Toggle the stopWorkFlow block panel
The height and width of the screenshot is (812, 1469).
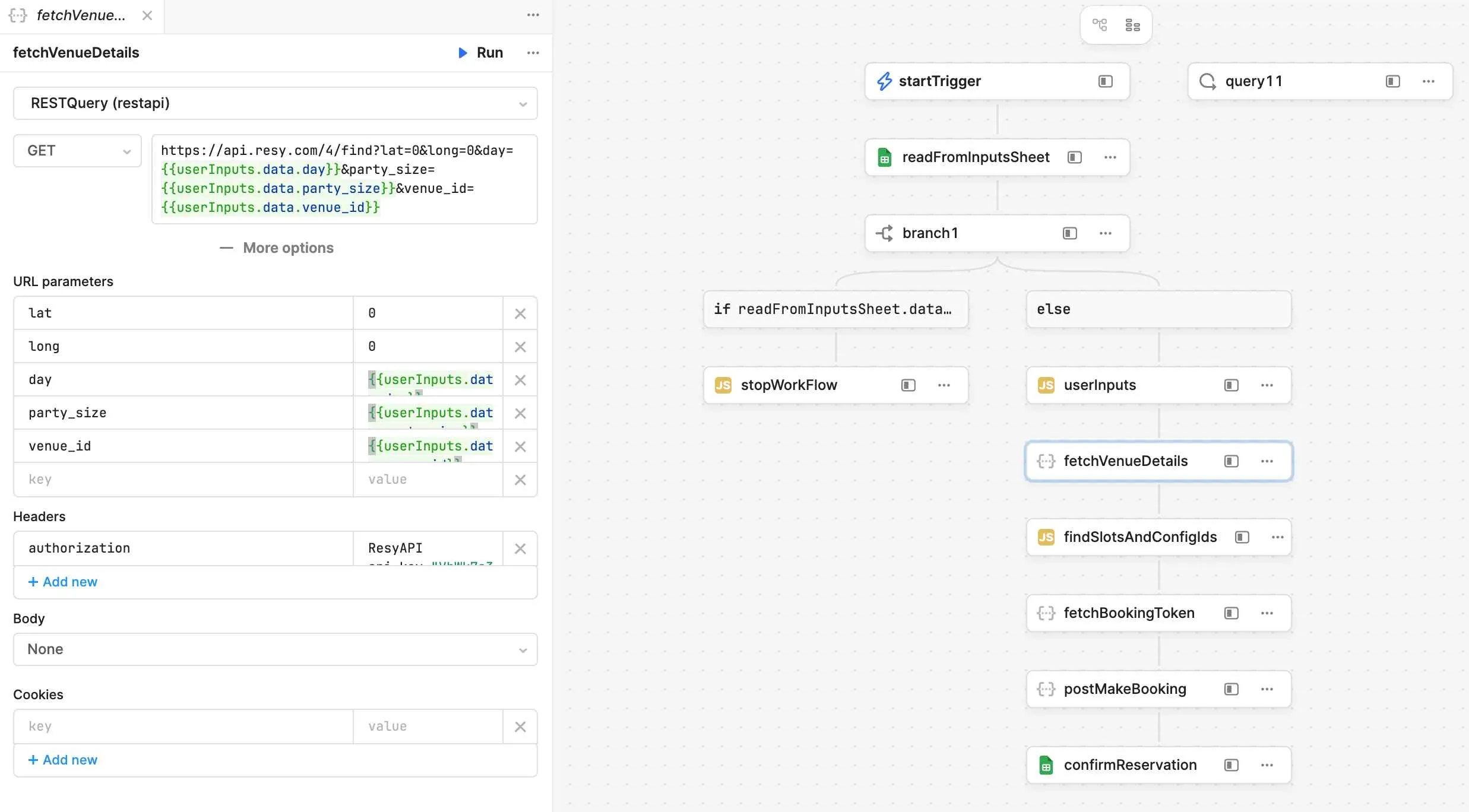(908, 385)
